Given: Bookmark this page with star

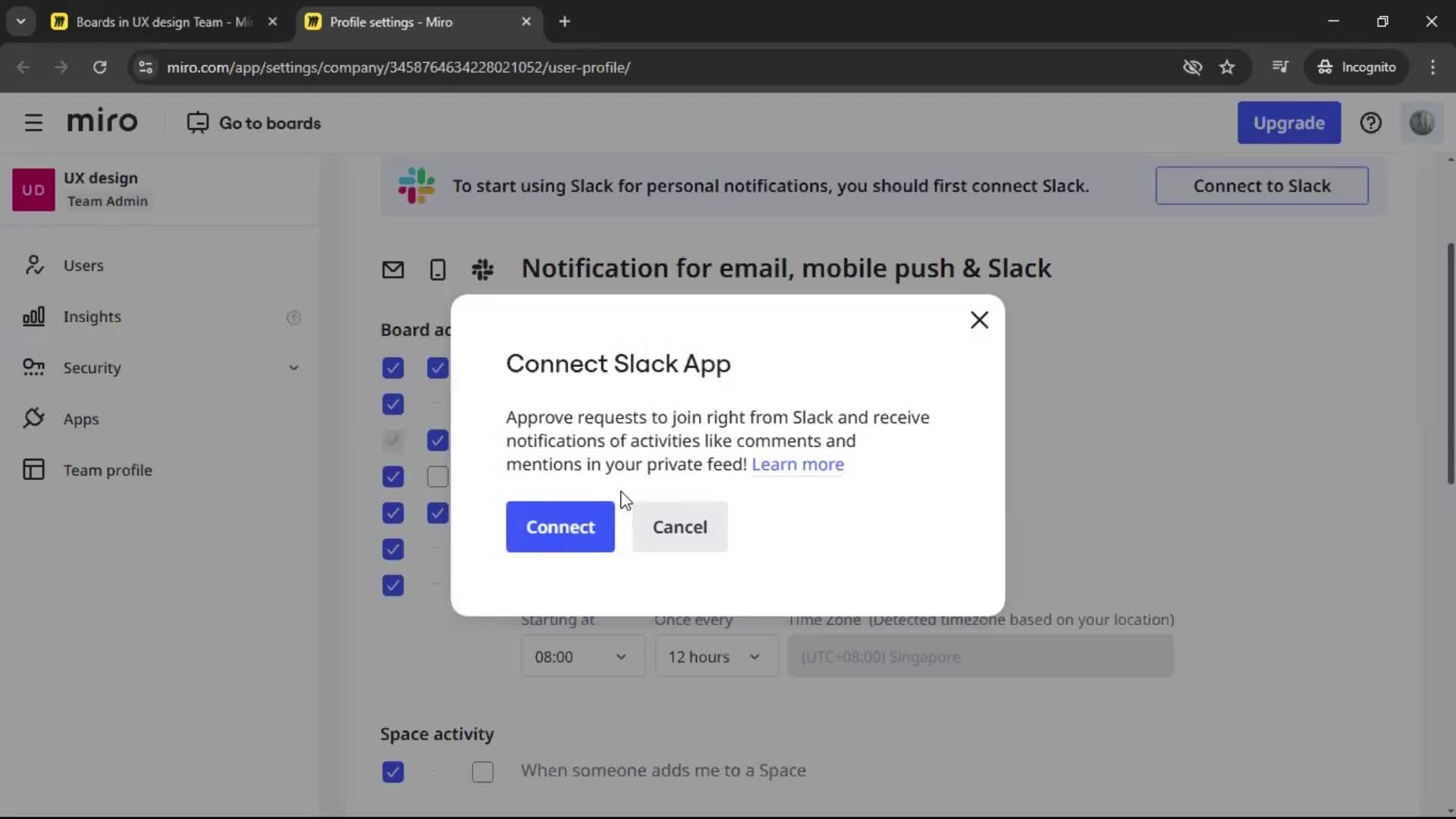Looking at the screenshot, I should click(1227, 67).
